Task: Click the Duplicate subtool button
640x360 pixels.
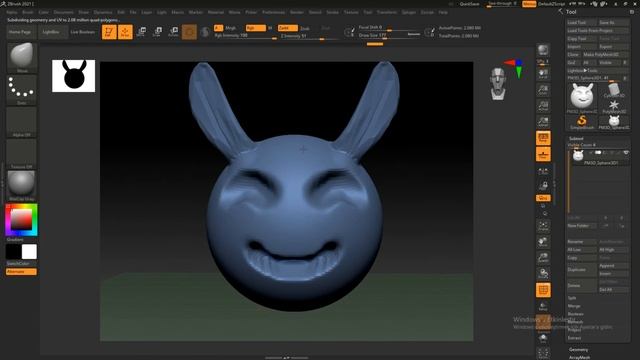Action: point(582,270)
